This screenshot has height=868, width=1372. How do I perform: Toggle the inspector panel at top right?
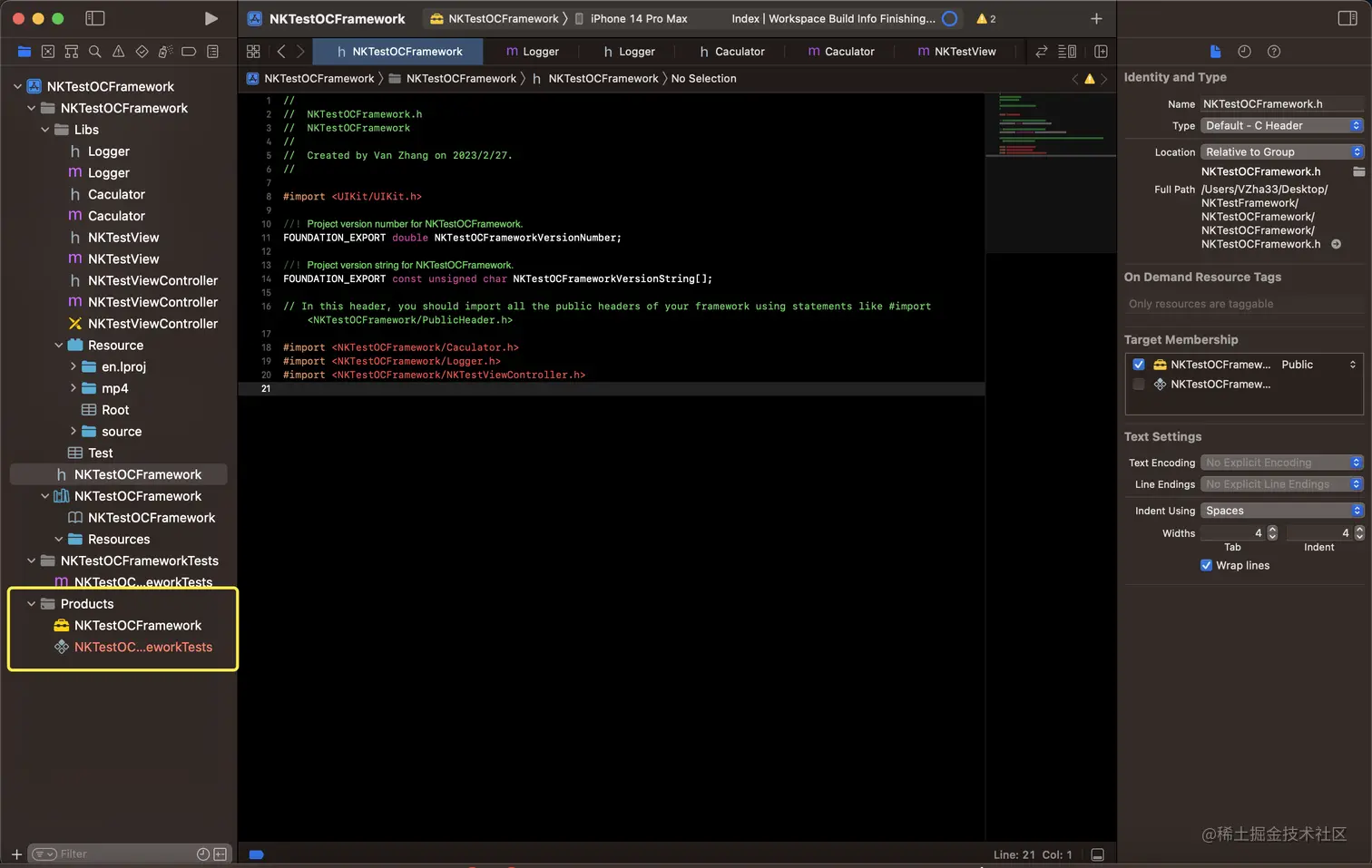pyautogui.click(x=1347, y=18)
